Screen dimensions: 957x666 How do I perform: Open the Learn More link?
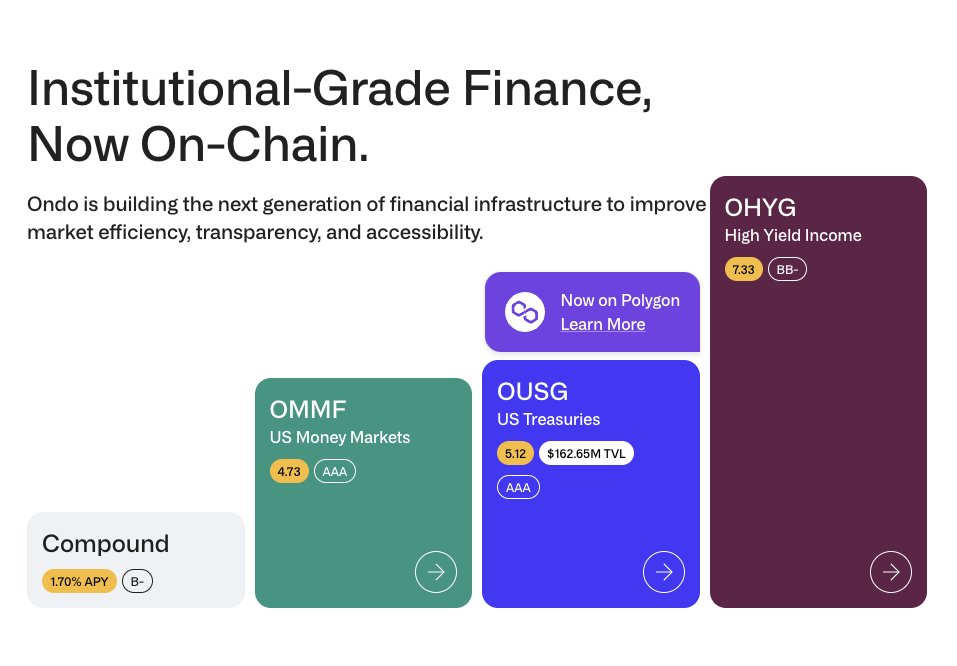602,324
